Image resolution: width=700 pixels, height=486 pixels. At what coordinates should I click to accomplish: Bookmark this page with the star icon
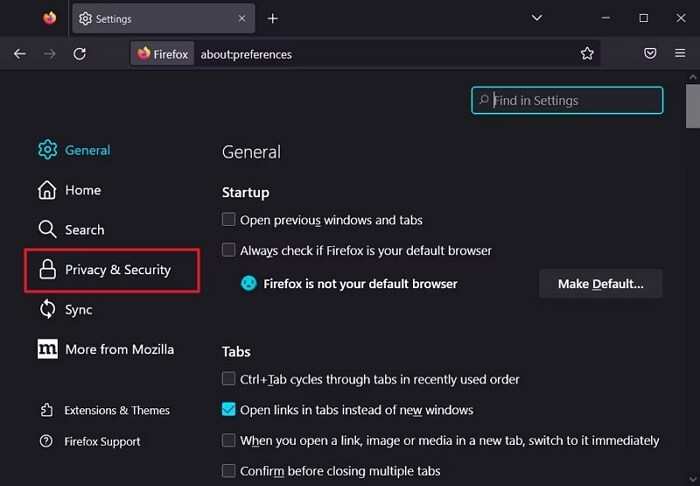(x=587, y=54)
